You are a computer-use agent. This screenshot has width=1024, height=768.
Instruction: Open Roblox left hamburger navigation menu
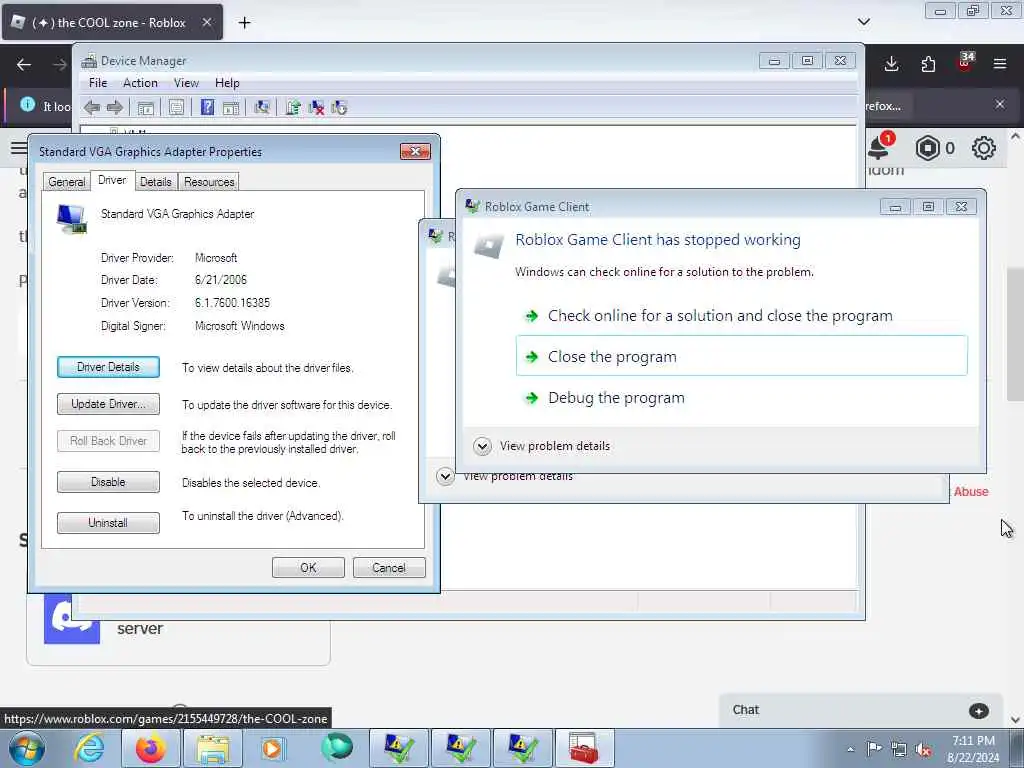point(18,148)
